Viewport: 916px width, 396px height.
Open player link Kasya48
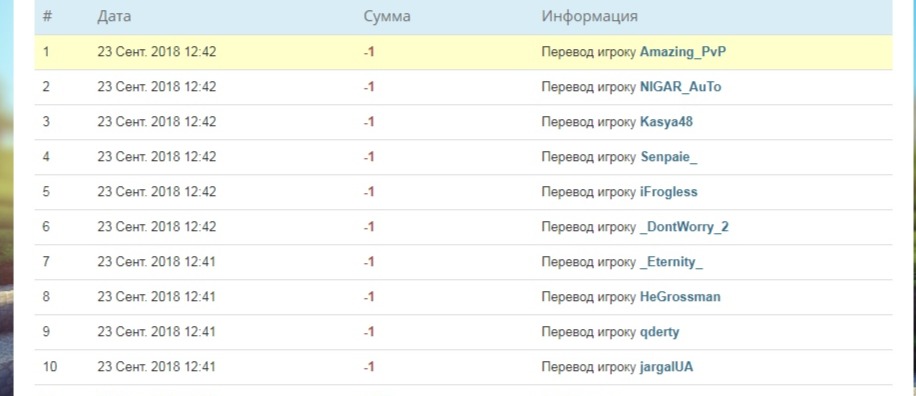667,122
